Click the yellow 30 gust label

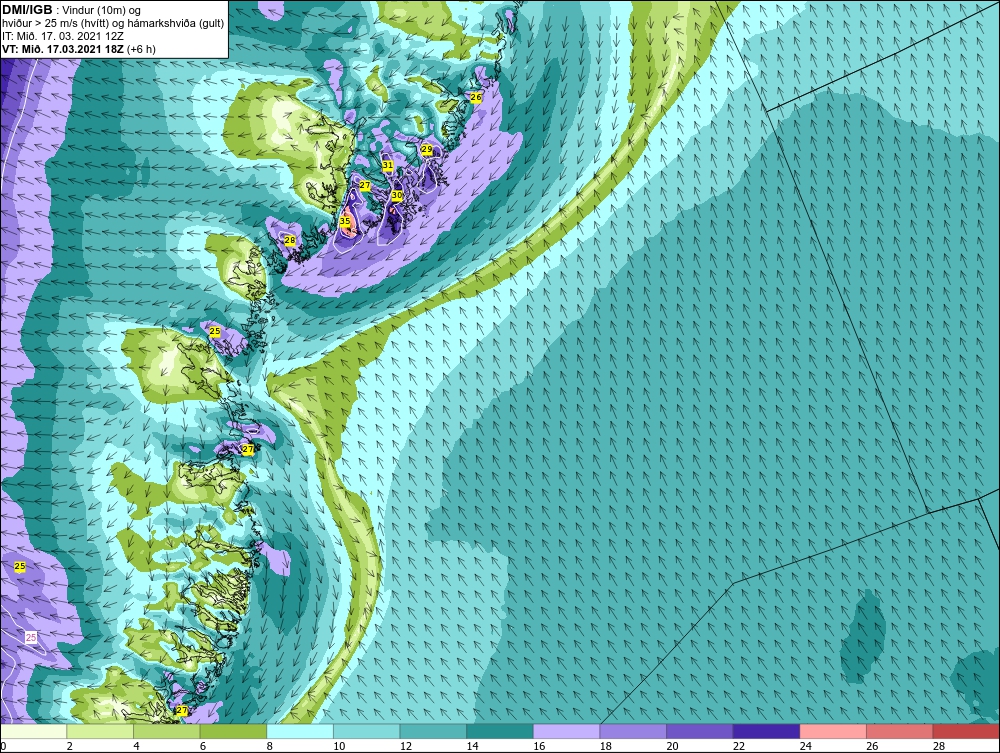[397, 195]
